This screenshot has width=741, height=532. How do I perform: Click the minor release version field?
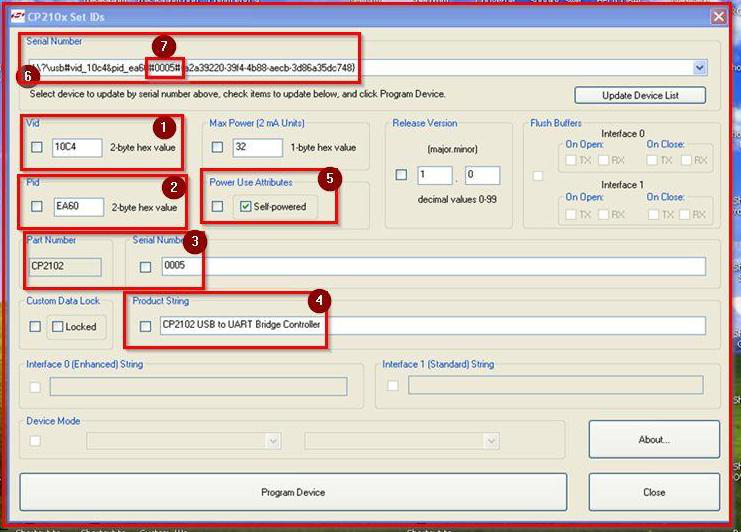pyautogui.click(x=482, y=175)
